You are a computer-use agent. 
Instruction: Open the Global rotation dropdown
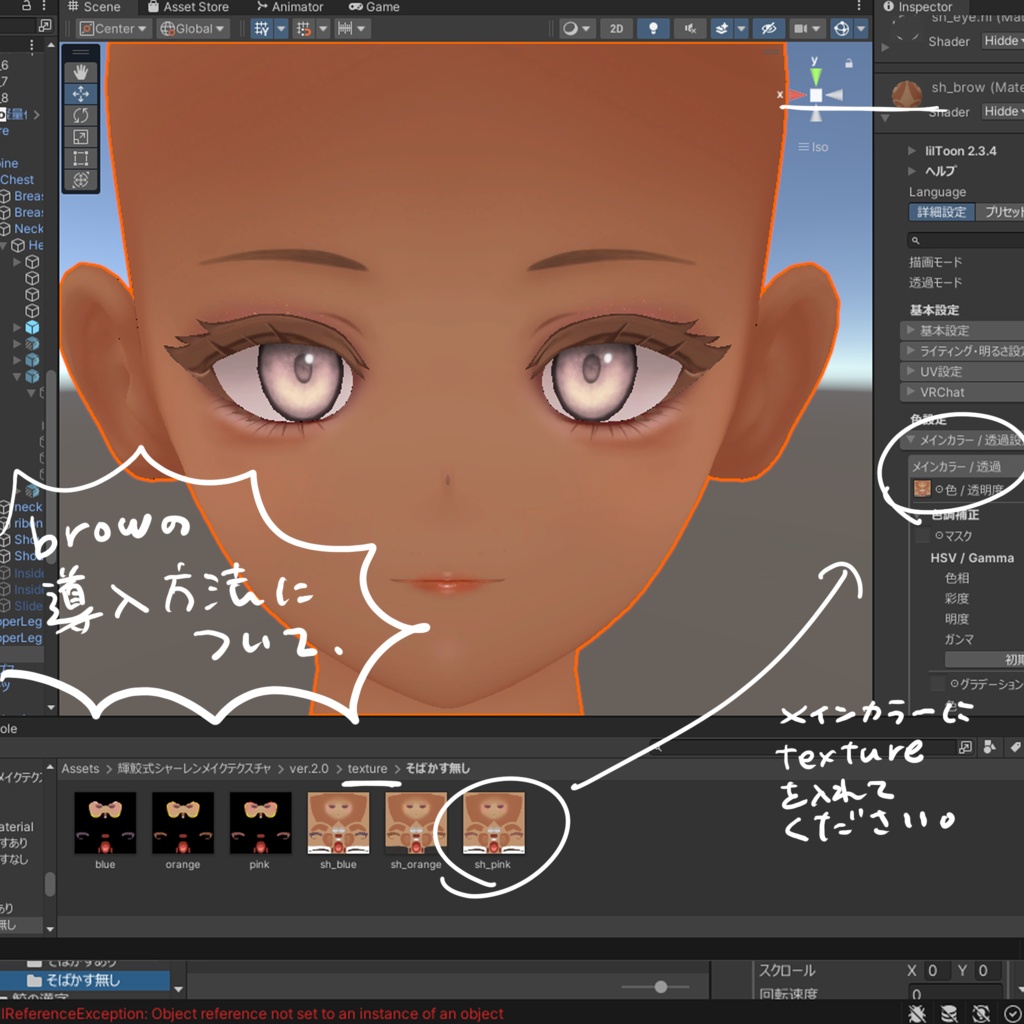point(192,29)
